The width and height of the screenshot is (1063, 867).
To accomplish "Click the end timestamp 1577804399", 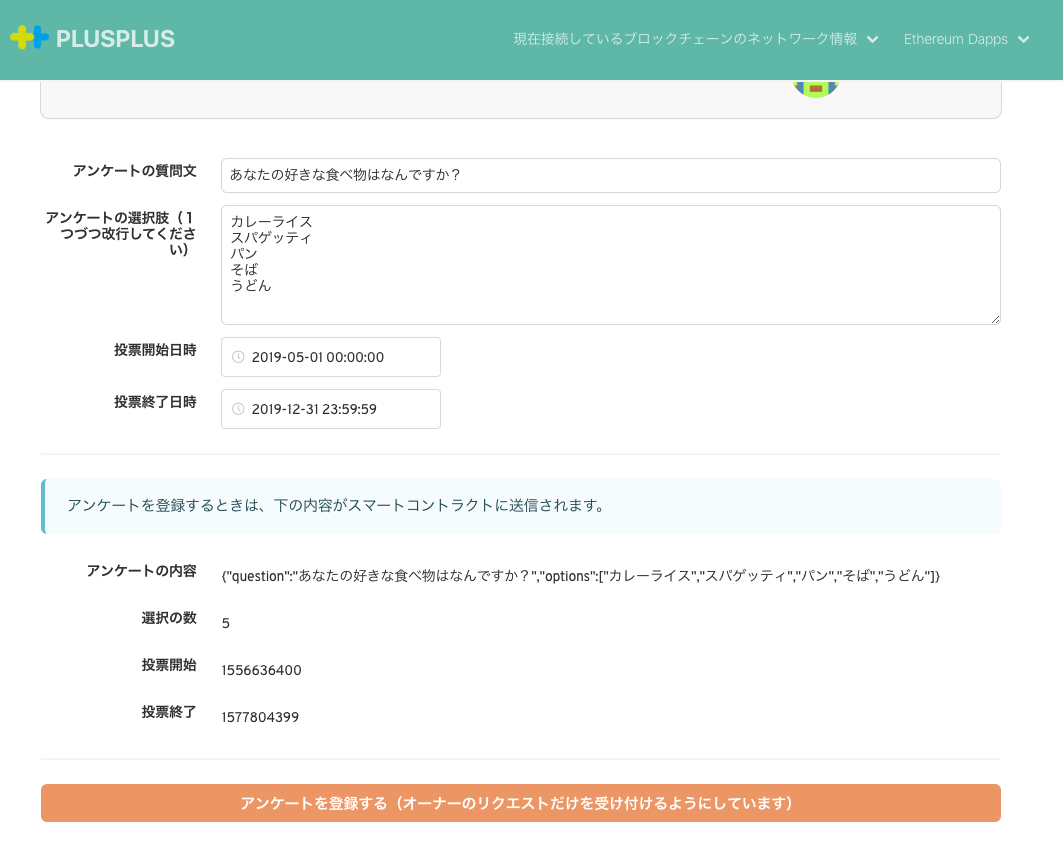I will pyautogui.click(x=260, y=717).
